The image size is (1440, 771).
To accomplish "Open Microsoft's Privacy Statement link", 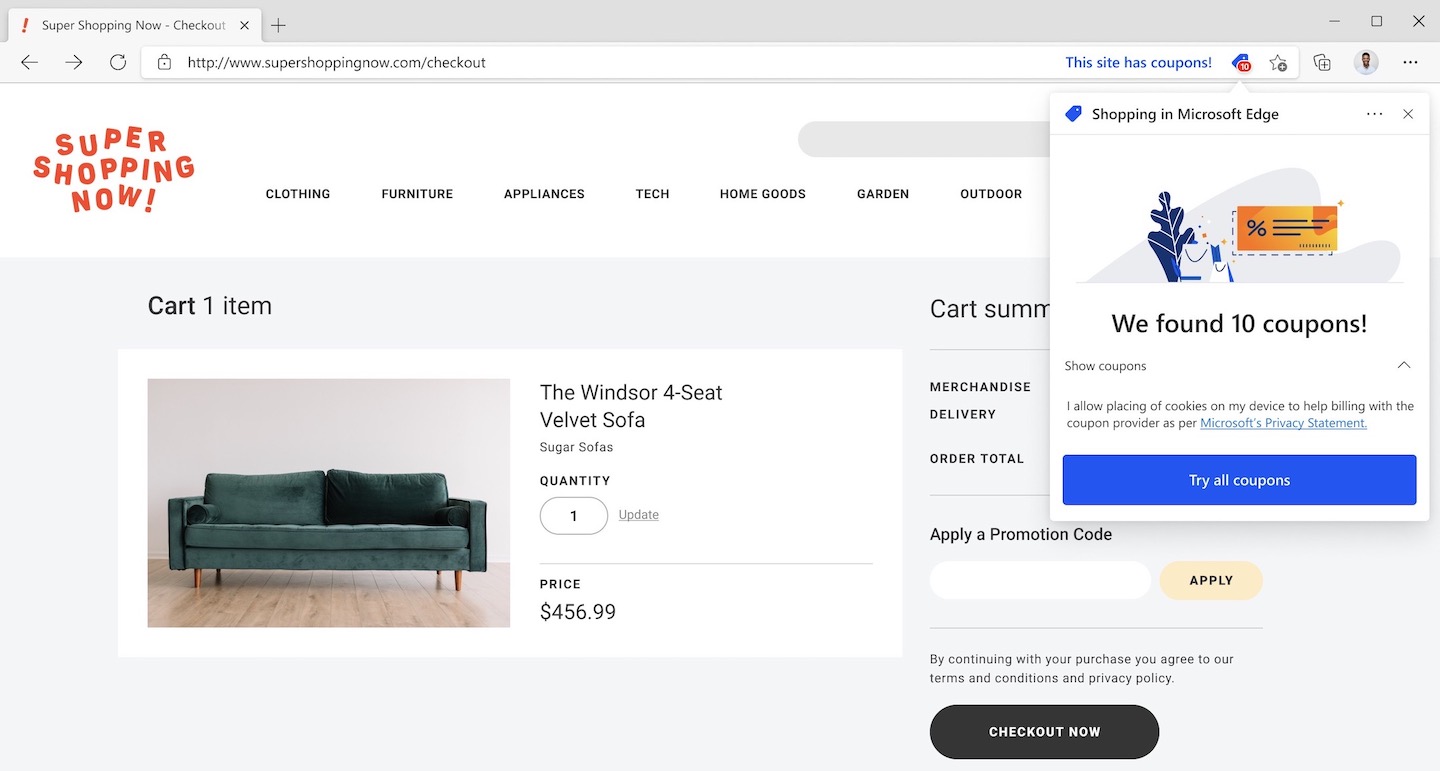I will pyautogui.click(x=1283, y=422).
